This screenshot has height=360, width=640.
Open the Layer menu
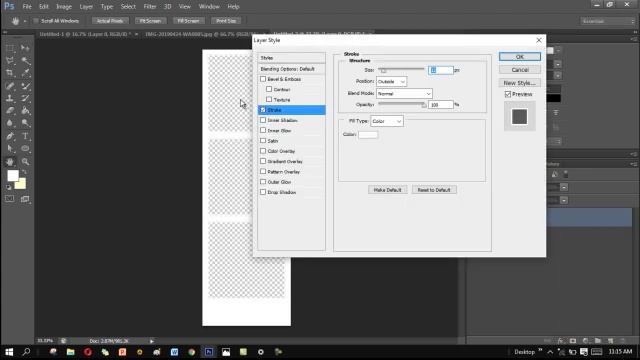(86, 7)
